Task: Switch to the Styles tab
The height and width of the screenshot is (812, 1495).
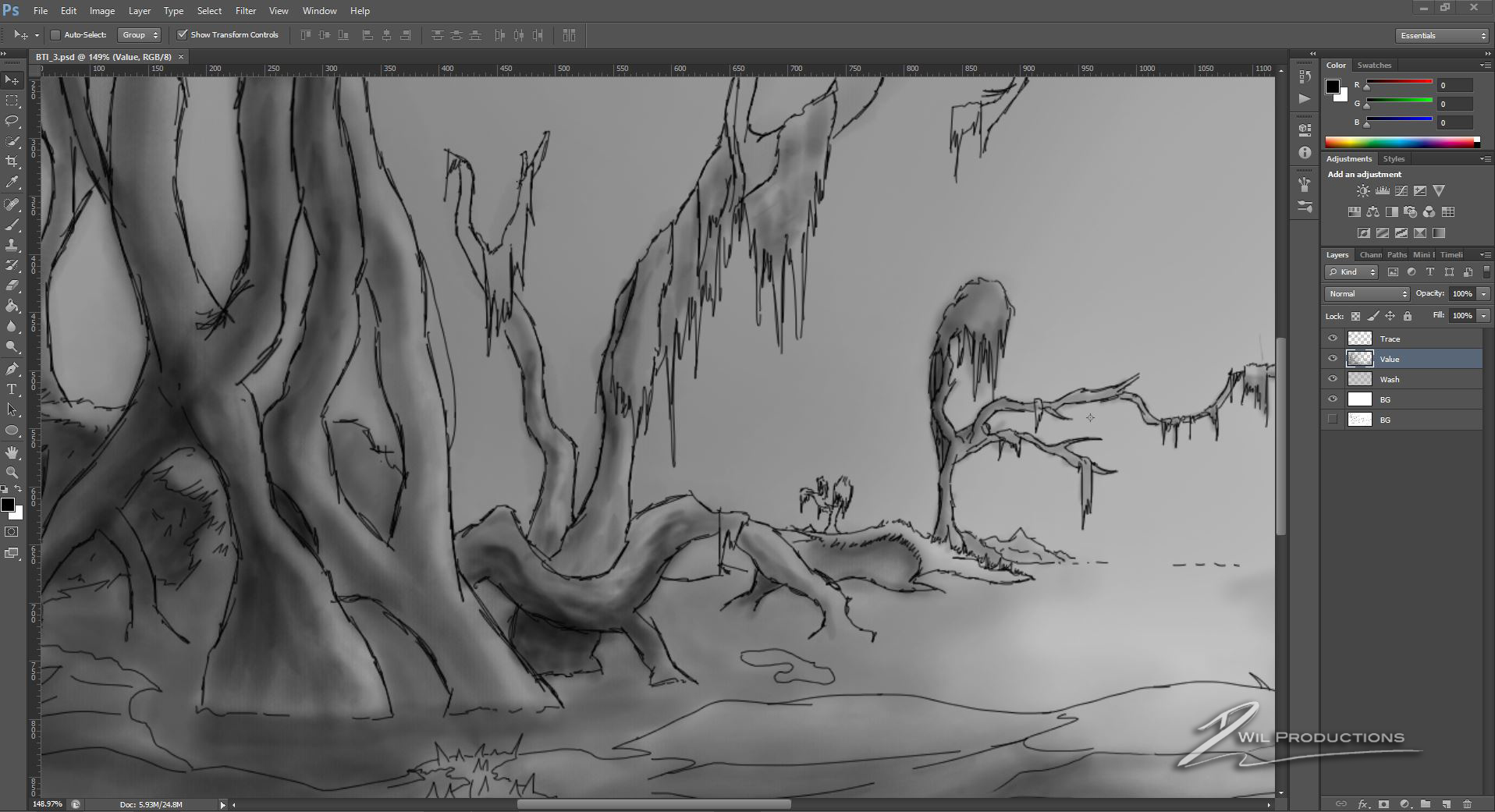Action: point(1394,159)
